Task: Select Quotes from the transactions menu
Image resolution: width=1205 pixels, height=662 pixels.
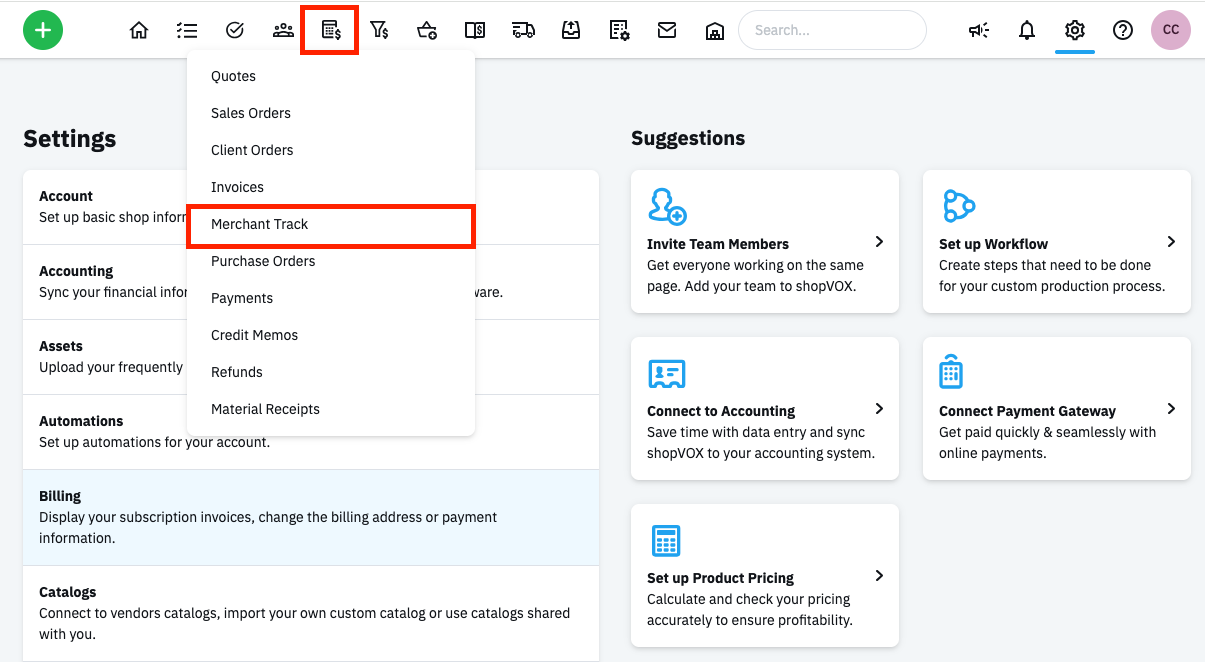Action: [233, 76]
